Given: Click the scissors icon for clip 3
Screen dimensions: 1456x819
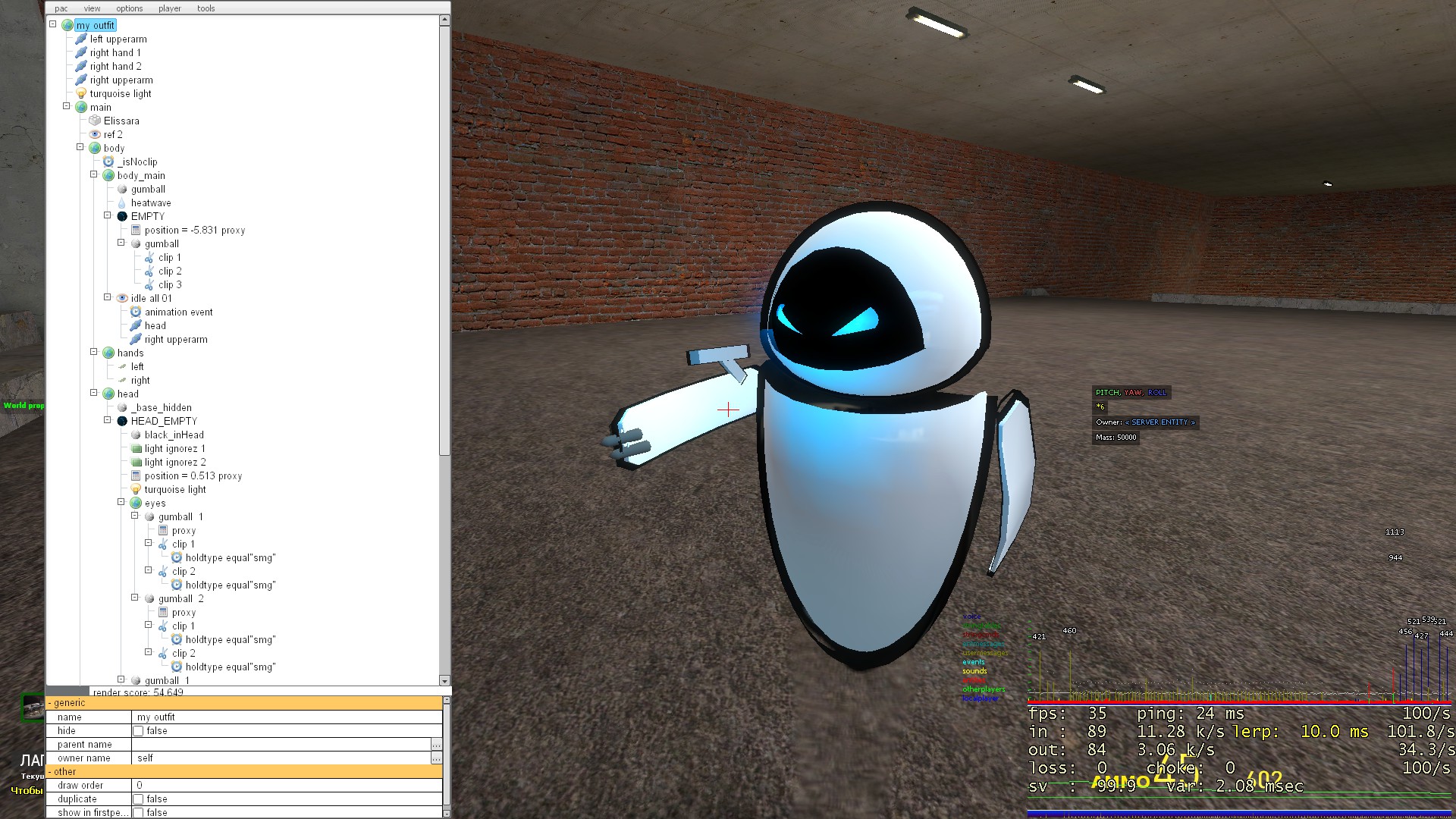Looking at the screenshot, I should tap(149, 284).
